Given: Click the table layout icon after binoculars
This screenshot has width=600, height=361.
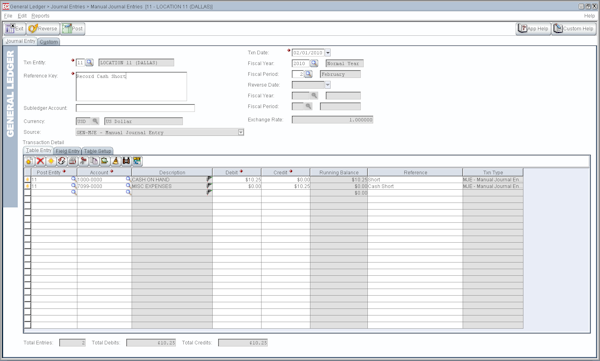Looking at the screenshot, I should (137, 161).
